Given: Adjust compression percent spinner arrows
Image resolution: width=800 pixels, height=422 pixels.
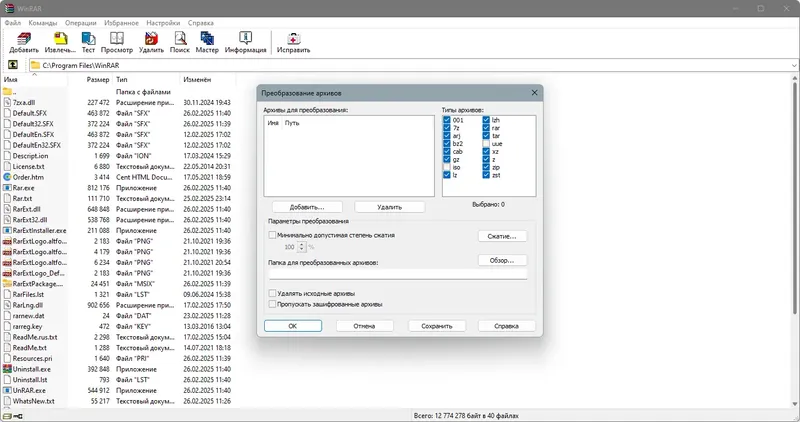Looking at the screenshot, I should click(x=302, y=247).
